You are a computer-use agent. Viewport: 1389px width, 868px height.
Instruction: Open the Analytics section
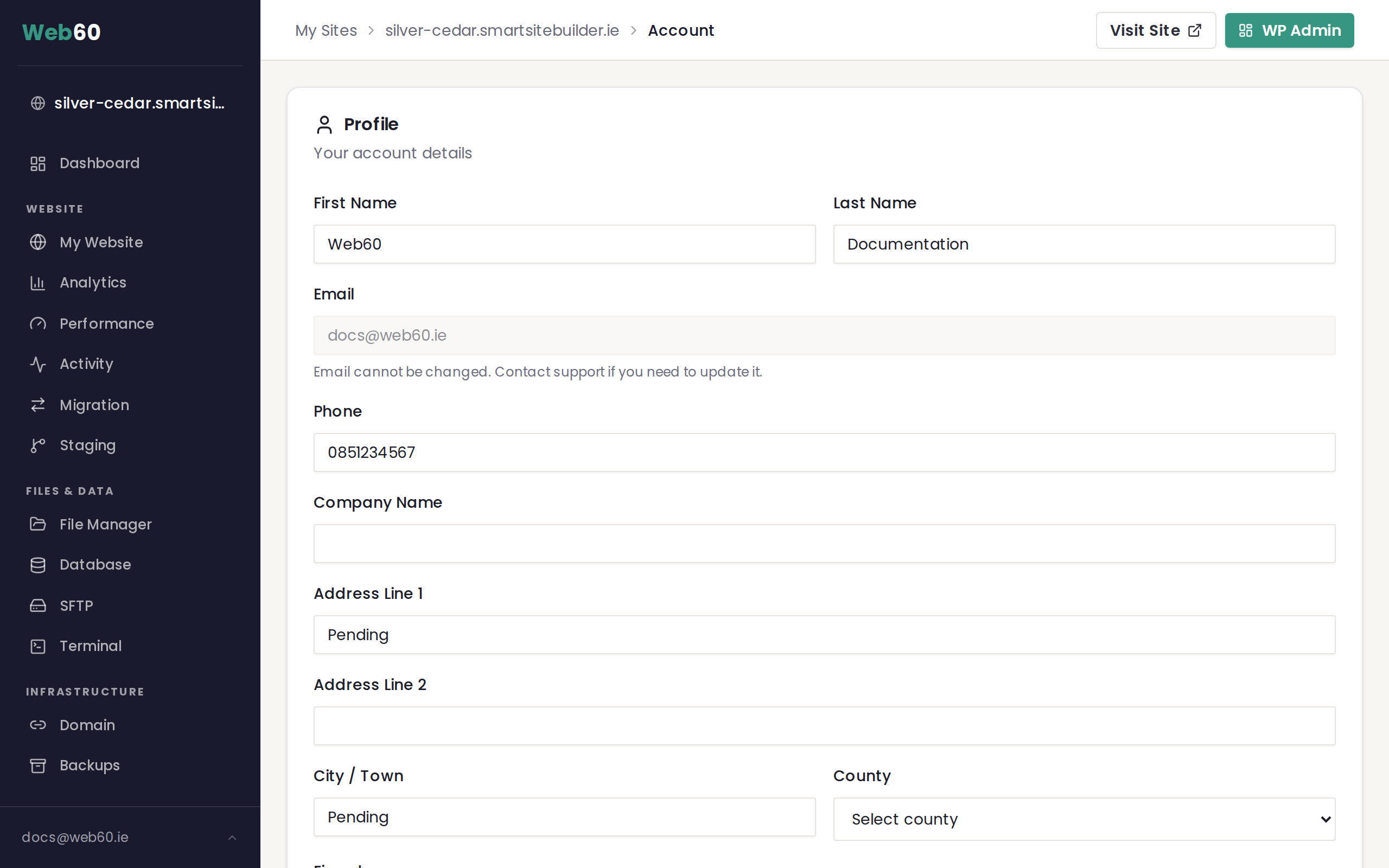click(92, 282)
